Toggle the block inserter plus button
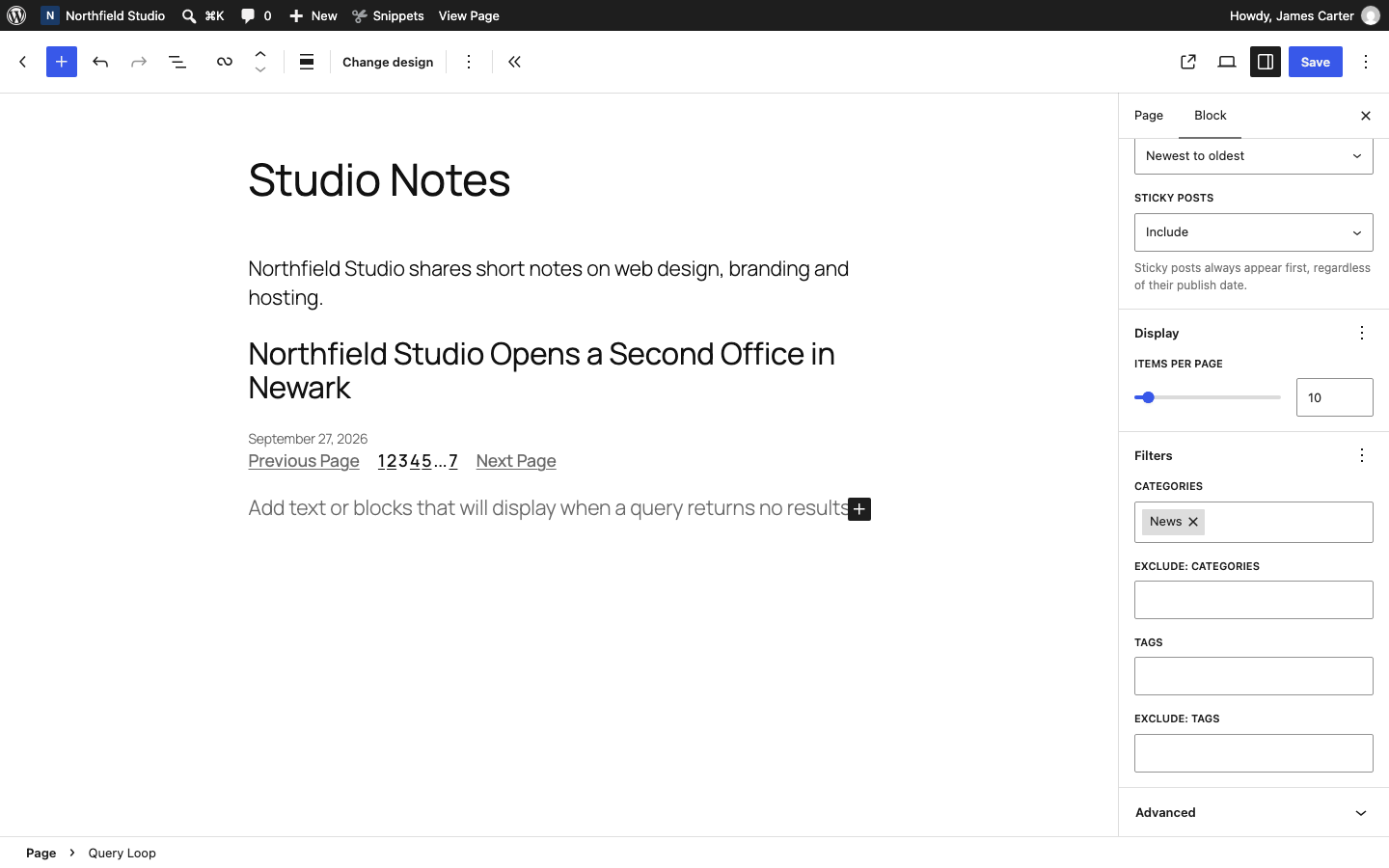This screenshot has height=868, width=1389. [62, 62]
